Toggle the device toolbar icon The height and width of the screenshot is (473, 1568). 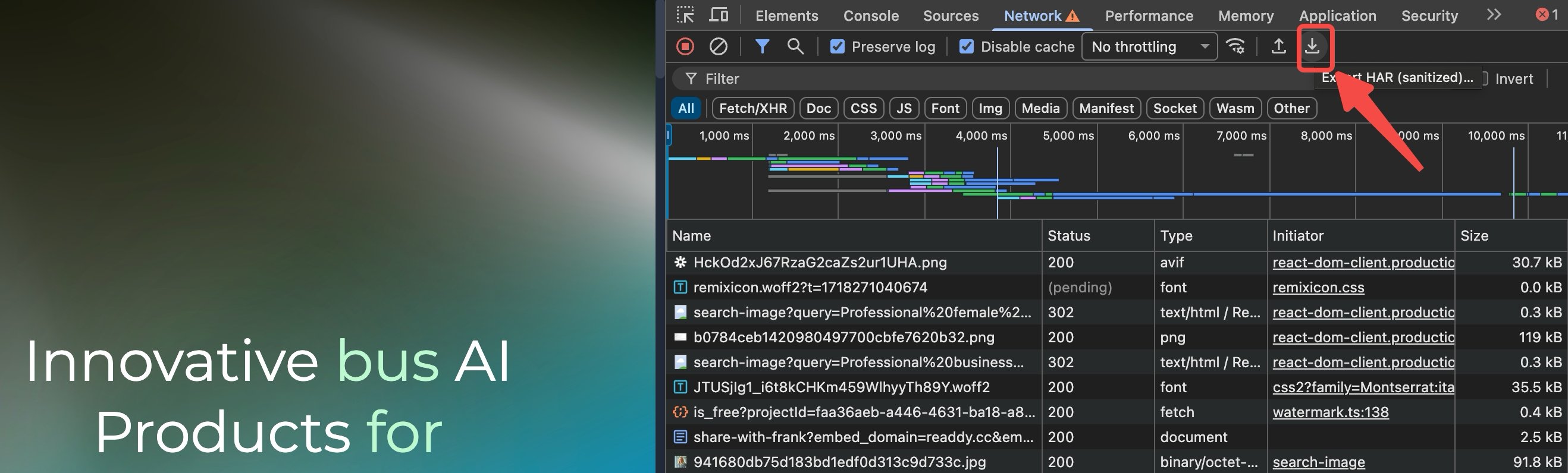point(719,15)
